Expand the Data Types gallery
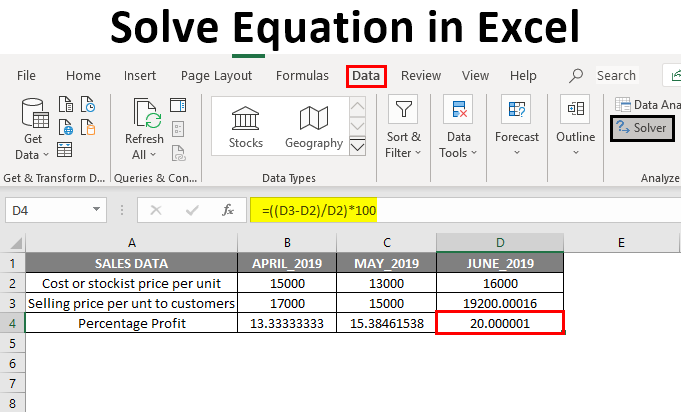The image size is (681, 412). pyautogui.click(x=357, y=147)
